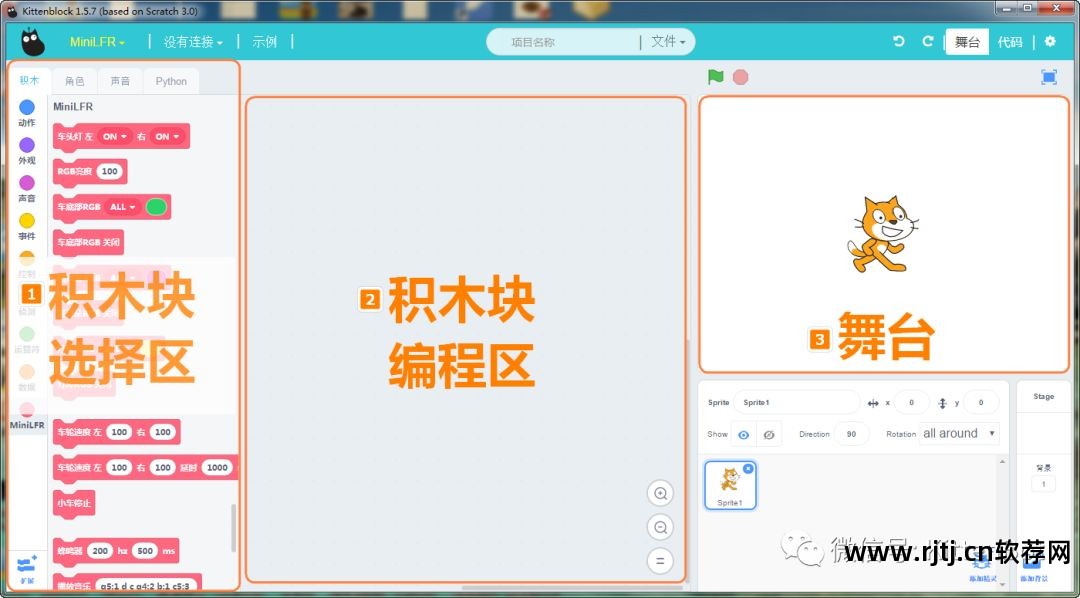Viewport: 1080px width, 598px height.
Task: Select the MiniLFR block category
Action: (27, 417)
